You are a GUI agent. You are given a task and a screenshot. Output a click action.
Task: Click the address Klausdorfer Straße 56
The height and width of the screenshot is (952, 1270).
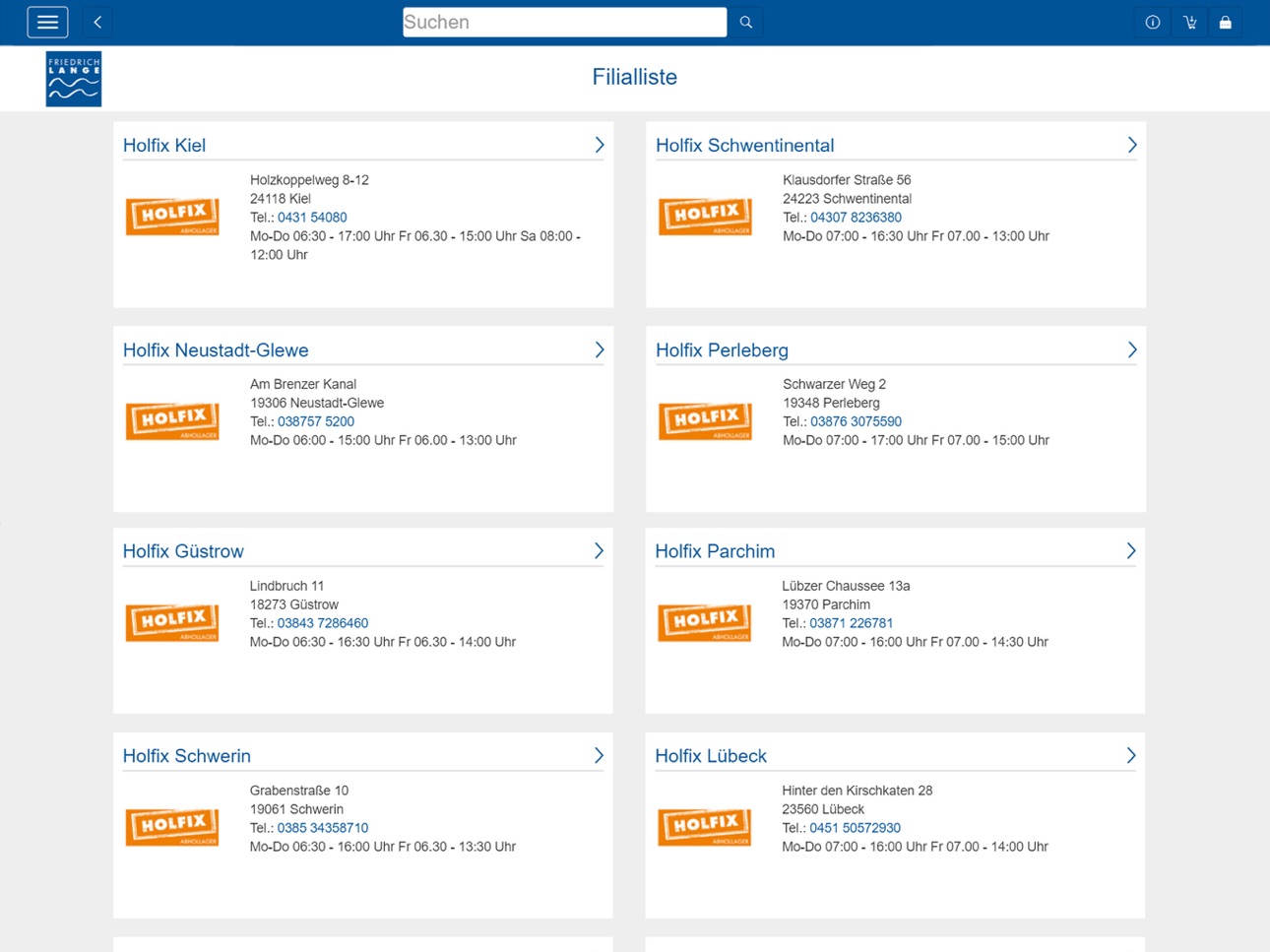click(x=847, y=180)
